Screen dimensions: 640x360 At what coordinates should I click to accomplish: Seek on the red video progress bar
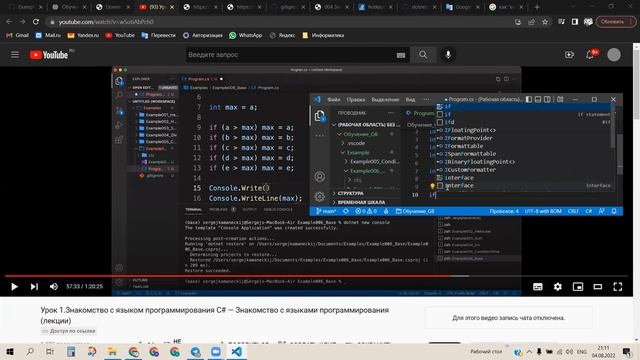tap(316, 276)
